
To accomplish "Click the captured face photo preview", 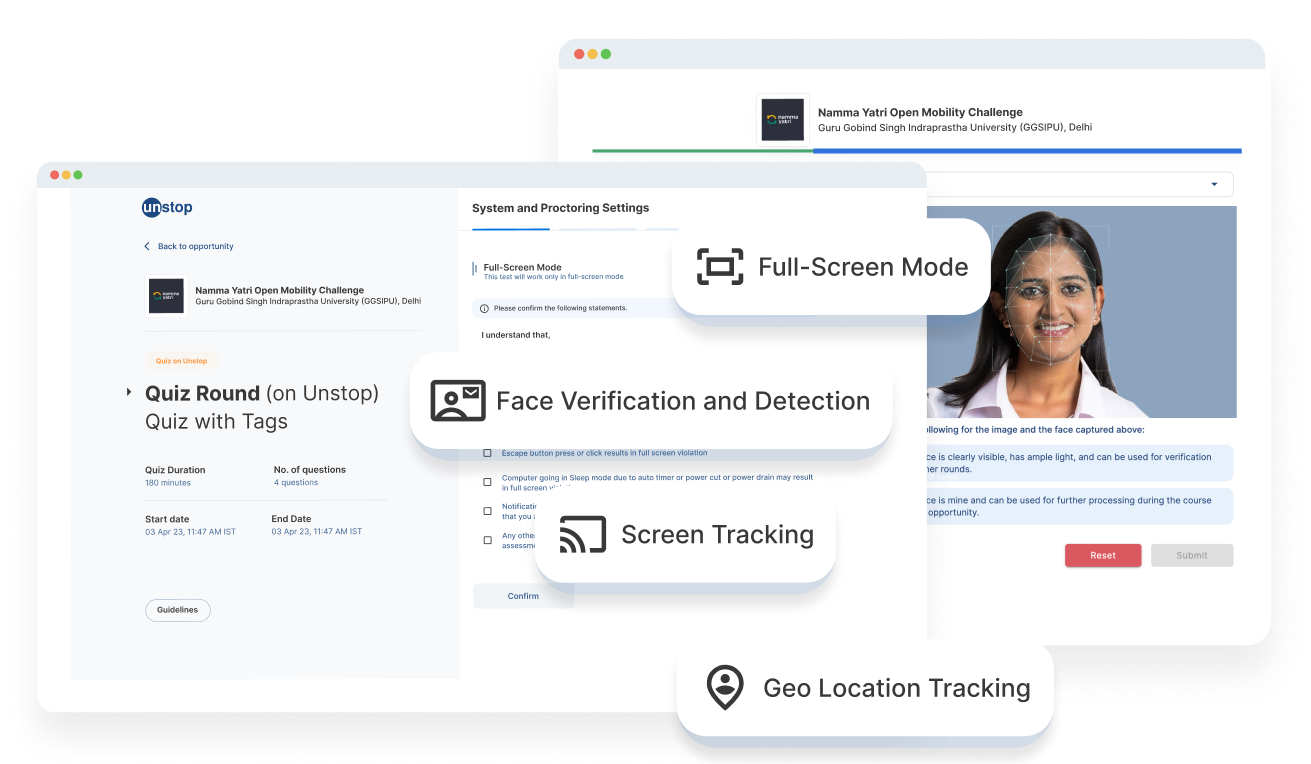I will 1080,312.
